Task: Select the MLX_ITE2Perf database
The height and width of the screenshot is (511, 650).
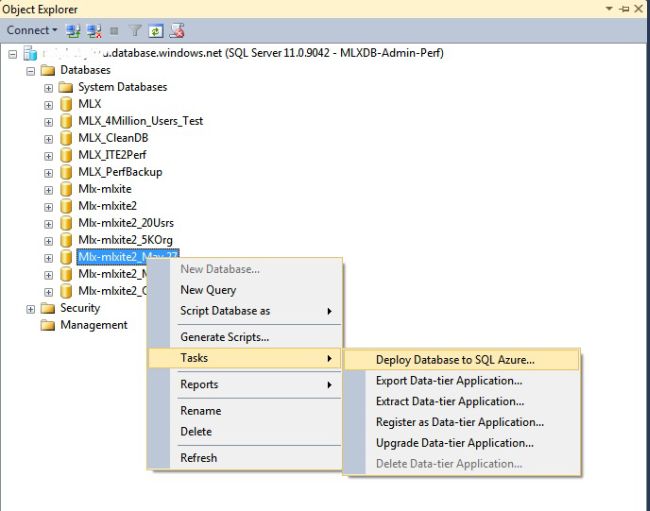Action: pos(112,155)
